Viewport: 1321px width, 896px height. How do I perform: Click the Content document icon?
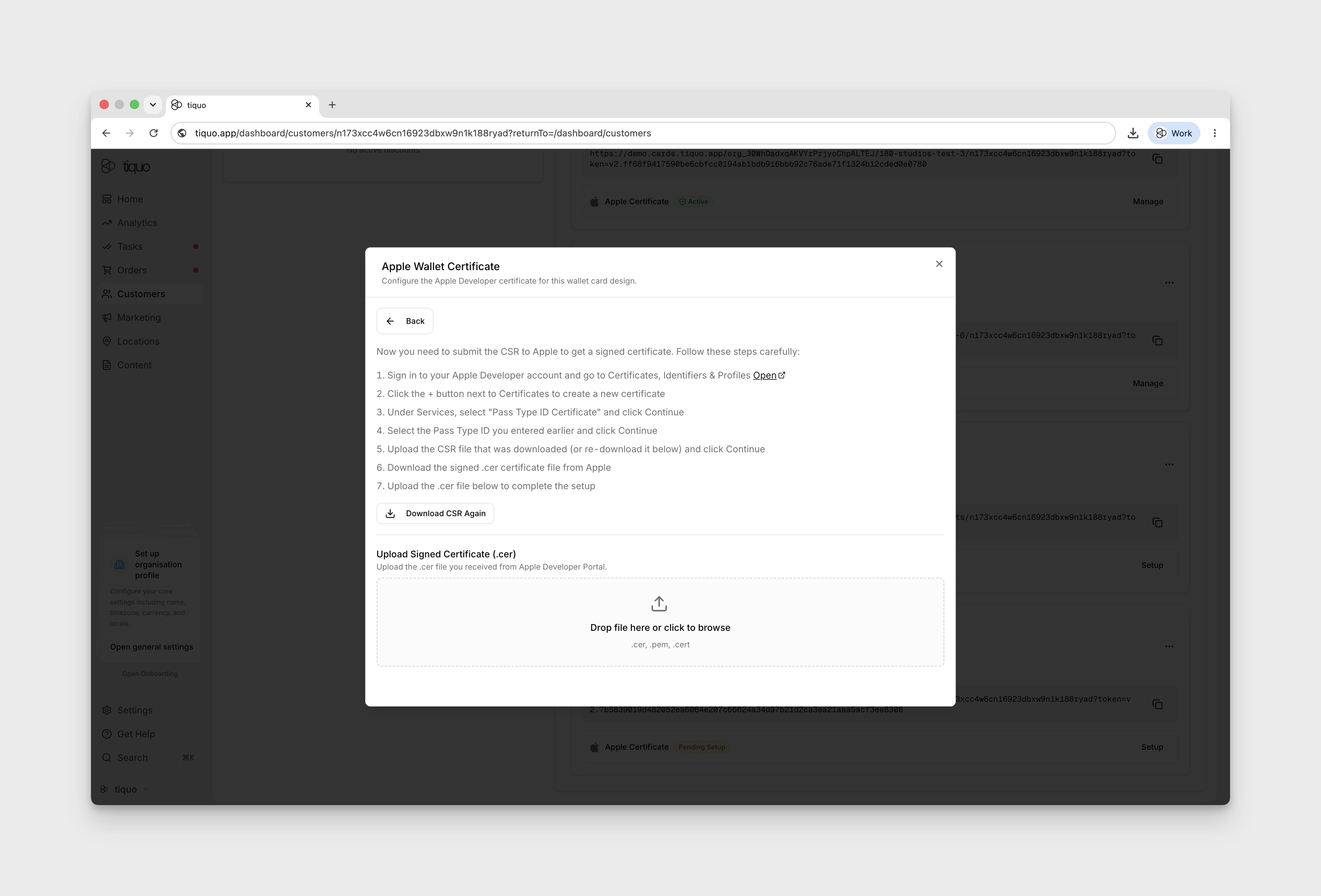coord(106,365)
